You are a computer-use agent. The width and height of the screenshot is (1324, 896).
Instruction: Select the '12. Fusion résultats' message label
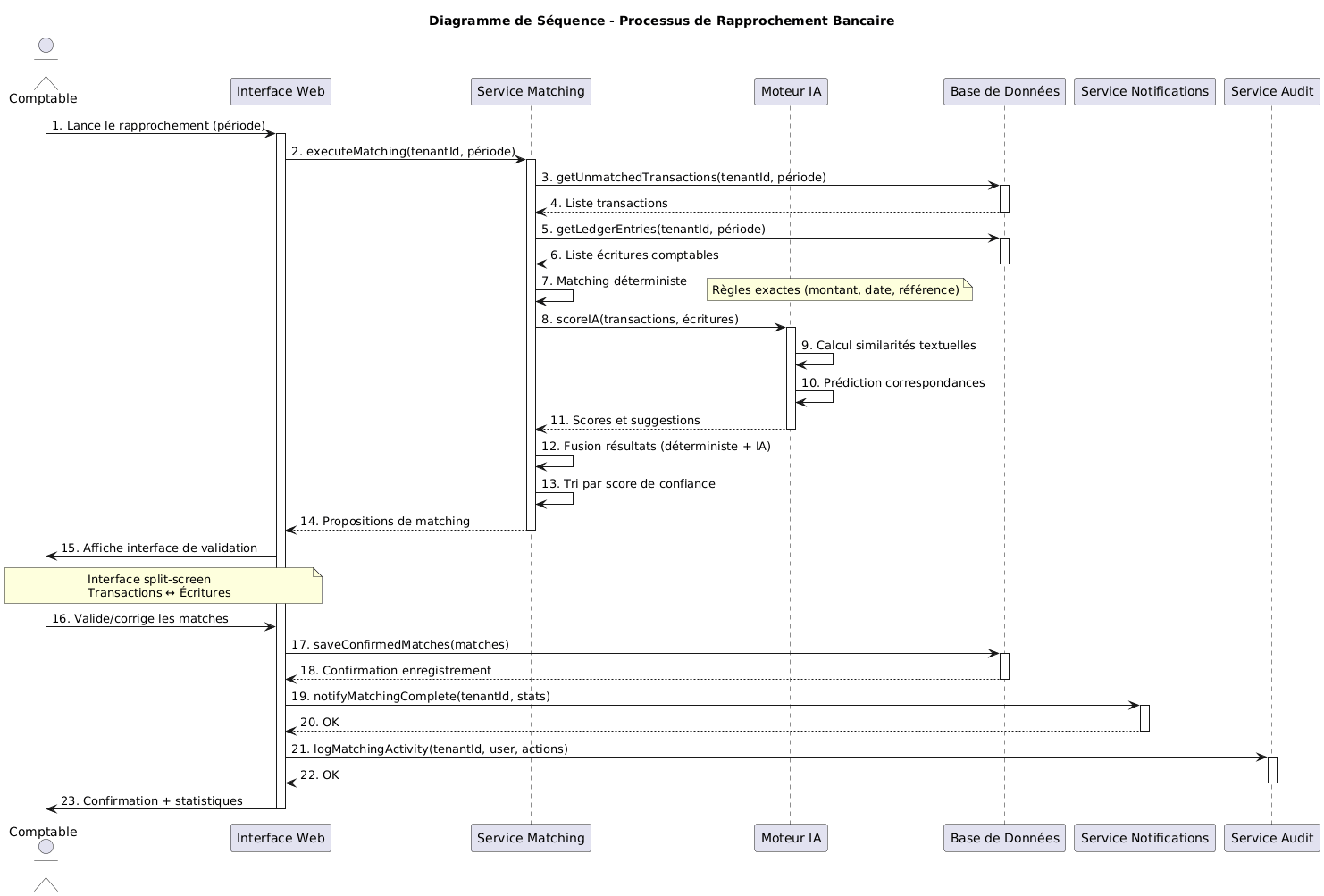(x=656, y=446)
